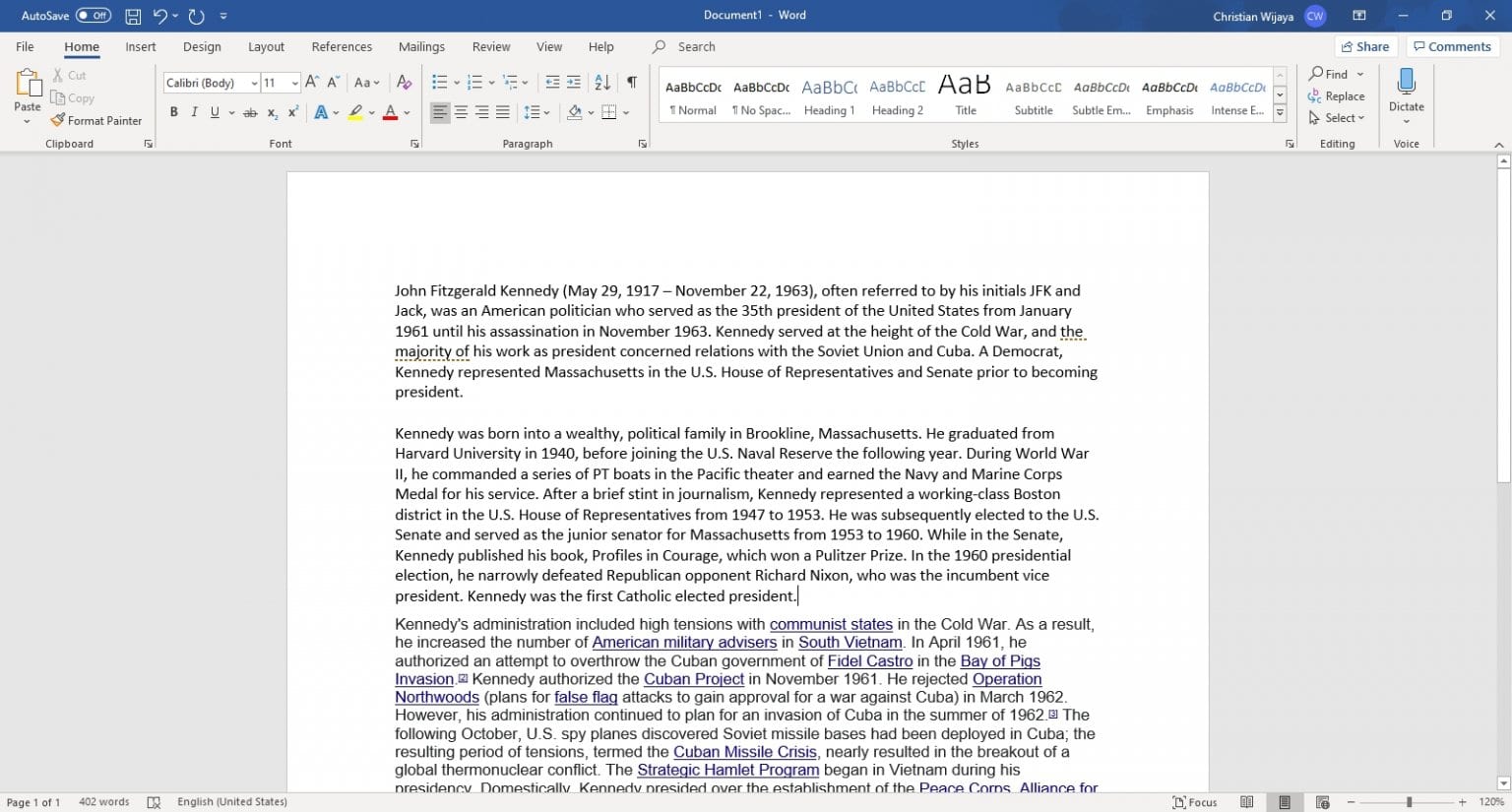This screenshot has height=812, width=1512.
Task: Open Change Case Aa dropdown
Action: [367, 83]
